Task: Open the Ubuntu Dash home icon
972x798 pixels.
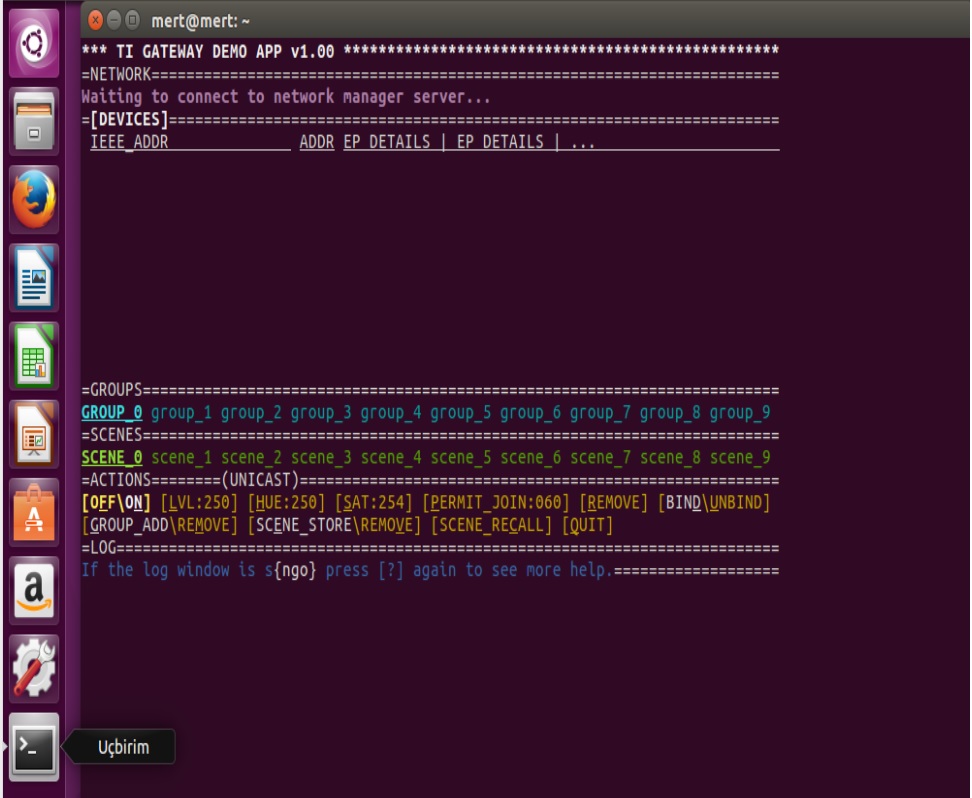Action: 34,43
